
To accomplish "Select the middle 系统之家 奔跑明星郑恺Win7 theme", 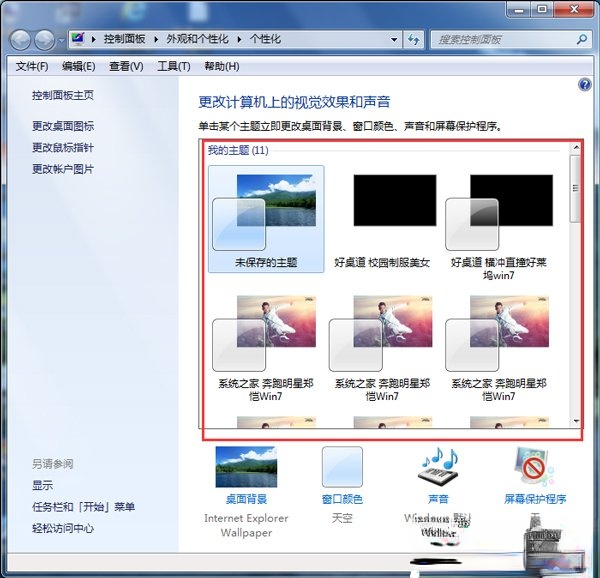I will coord(383,348).
